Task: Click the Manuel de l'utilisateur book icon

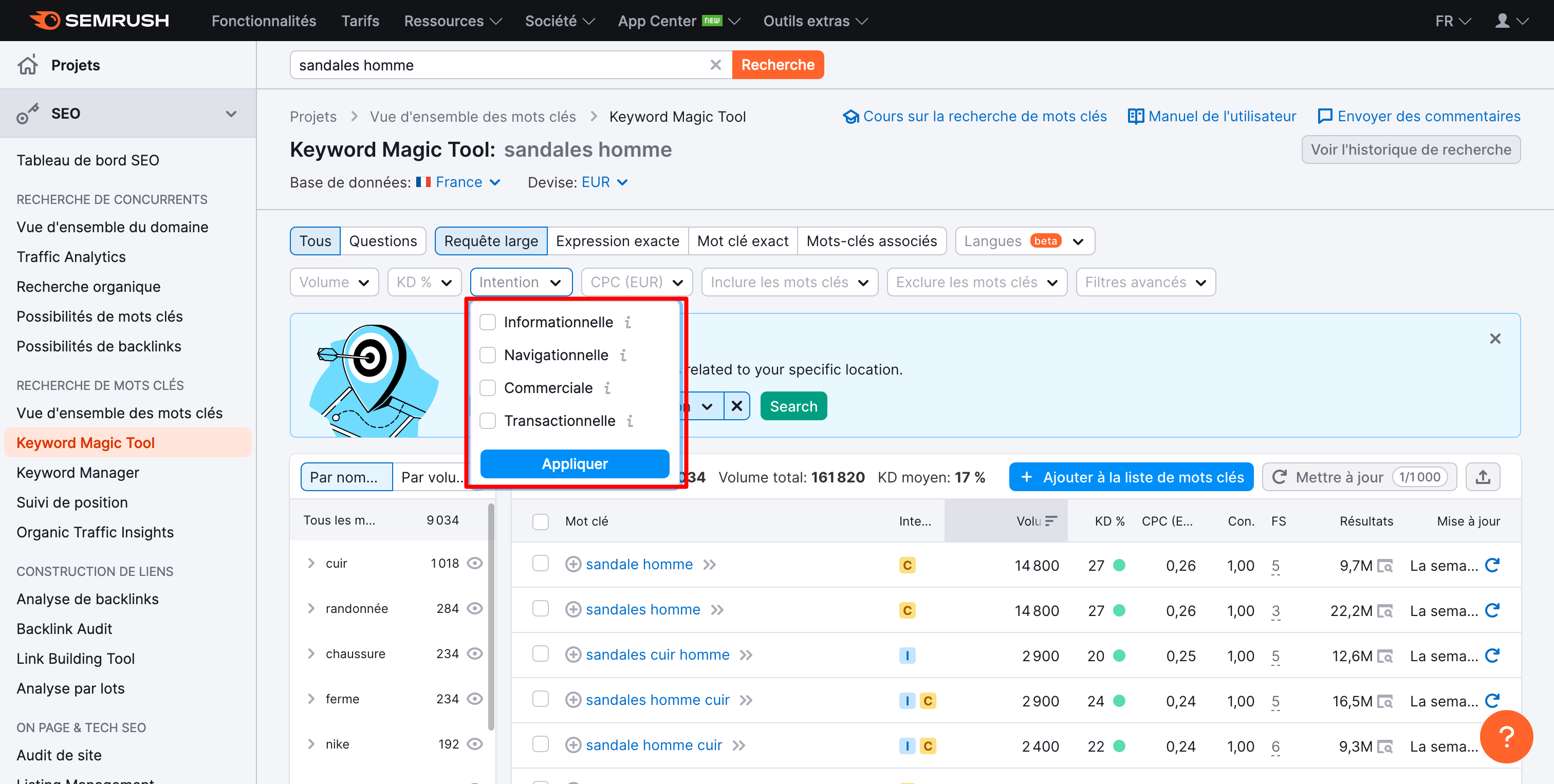Action: pos(1135,117)
